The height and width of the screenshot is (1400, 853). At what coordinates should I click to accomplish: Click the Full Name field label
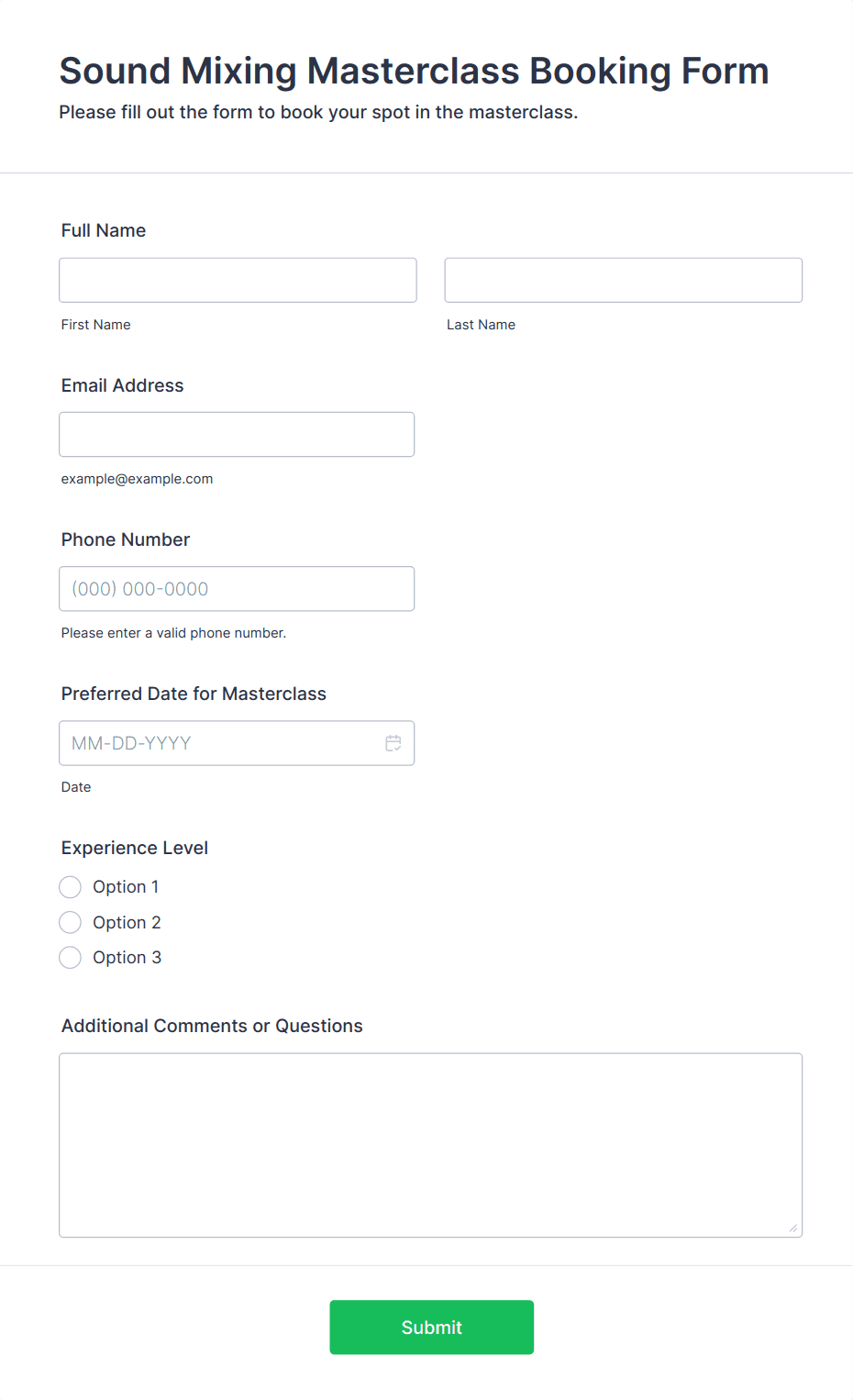click(x=104, y=230)
